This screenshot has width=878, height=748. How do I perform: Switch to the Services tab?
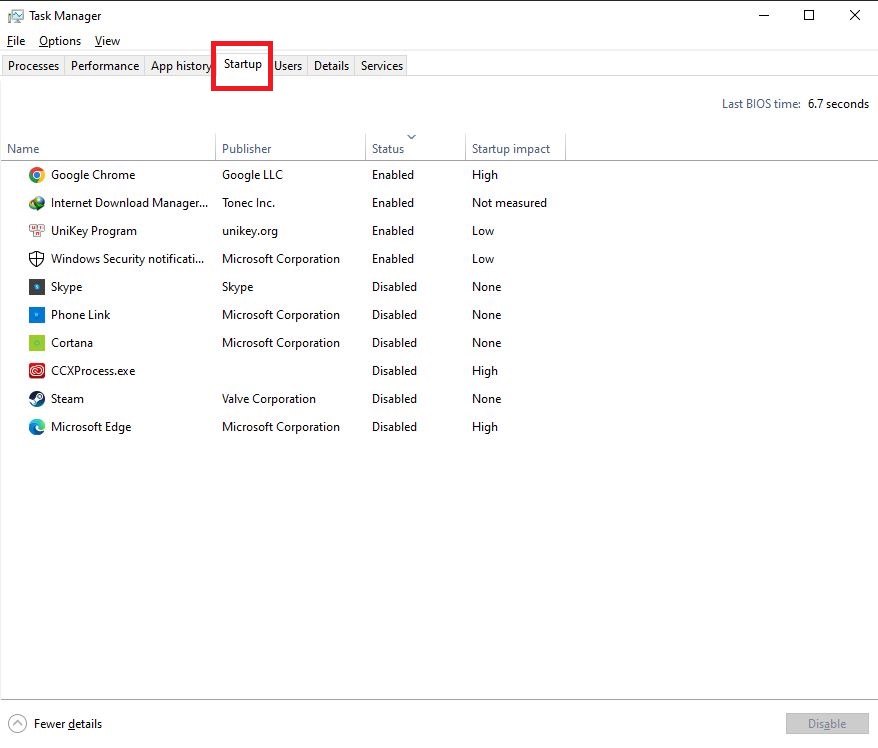(382, 66)
